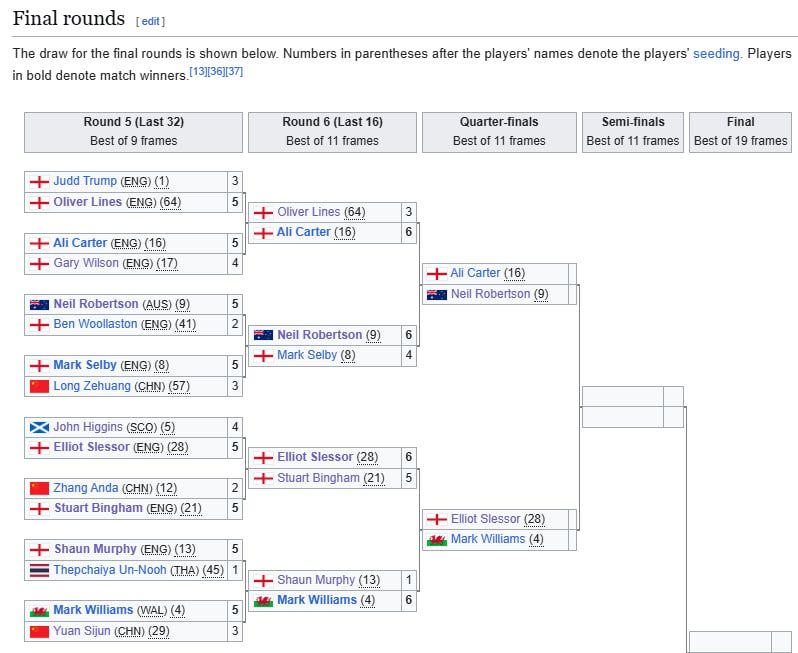Click the Wales flag beside Mark Williams in Round 5

point(39,610)
